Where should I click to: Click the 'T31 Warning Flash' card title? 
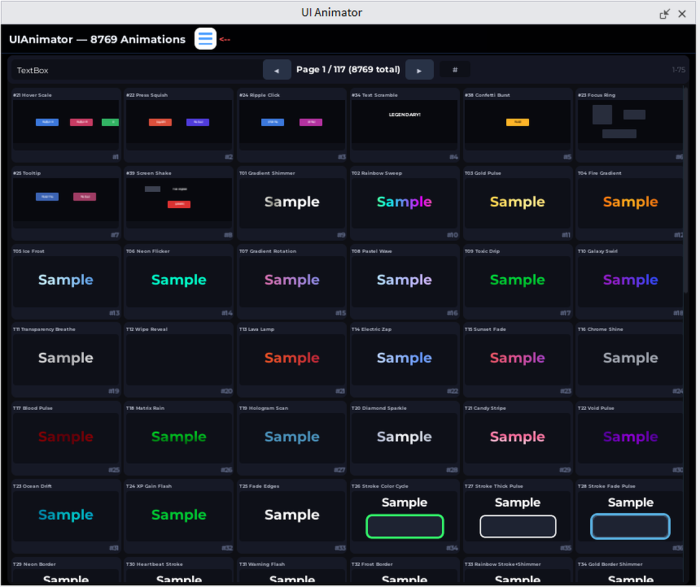262,564
